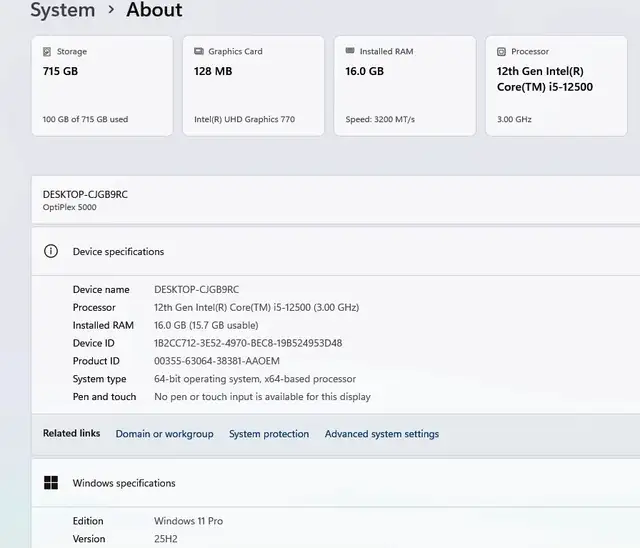640x548 pixels.
Task: Click the Version label
Action: tap(89, 539)
